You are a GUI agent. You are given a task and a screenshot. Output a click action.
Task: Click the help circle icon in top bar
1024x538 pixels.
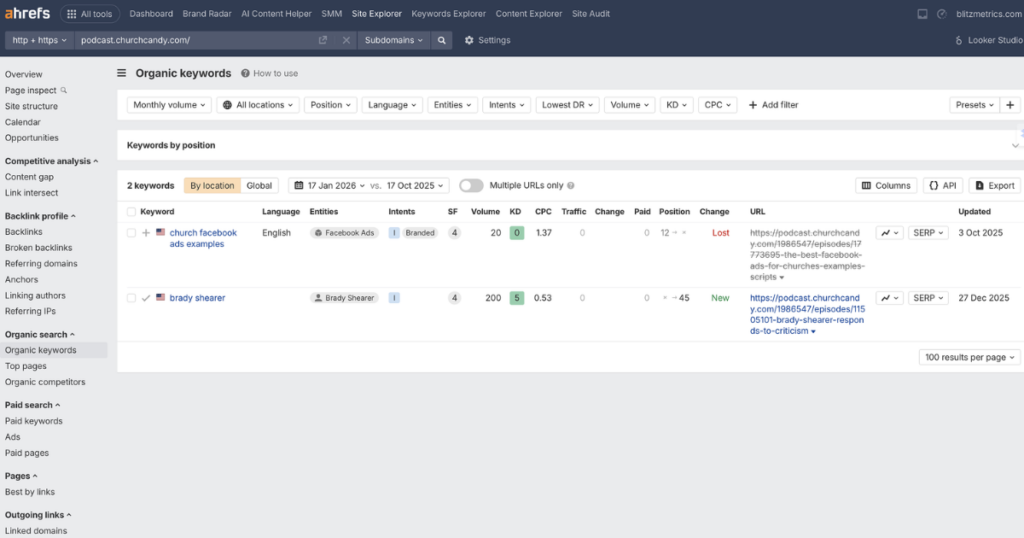[x=942, y=14]
